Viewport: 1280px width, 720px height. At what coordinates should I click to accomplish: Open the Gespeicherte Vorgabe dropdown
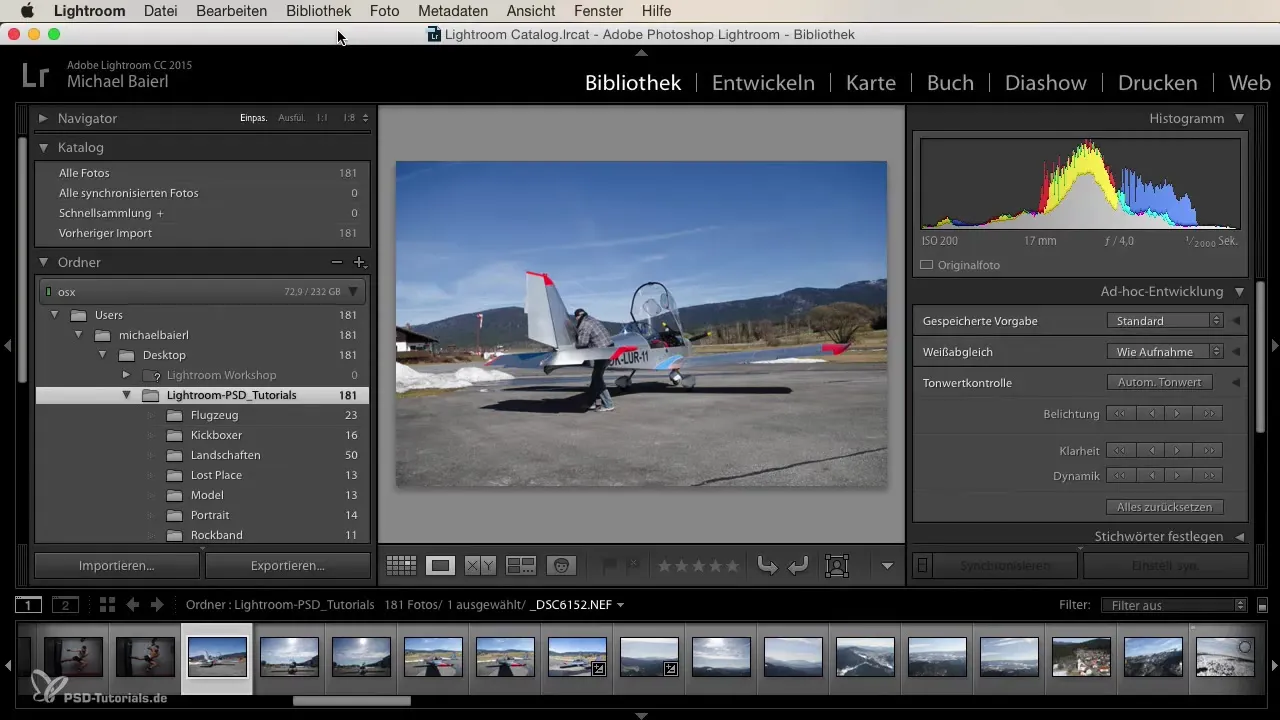click(x=1165, y=321)
